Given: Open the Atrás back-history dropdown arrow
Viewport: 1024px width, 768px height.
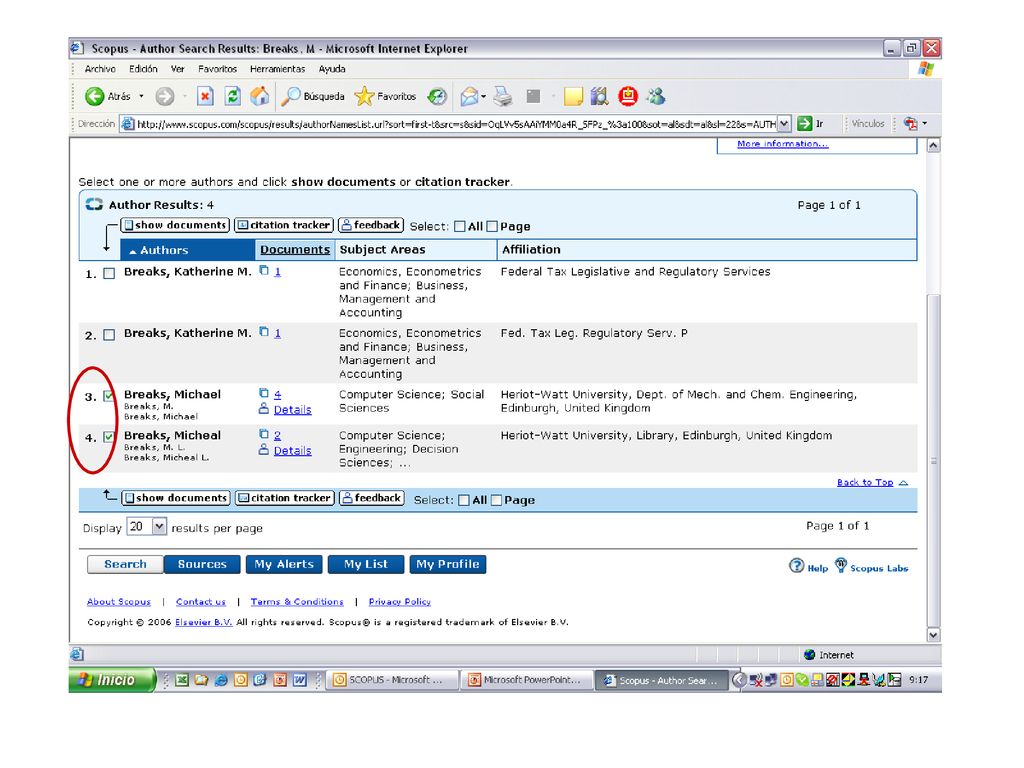Looking at the screenshot, I should (141, 97).
